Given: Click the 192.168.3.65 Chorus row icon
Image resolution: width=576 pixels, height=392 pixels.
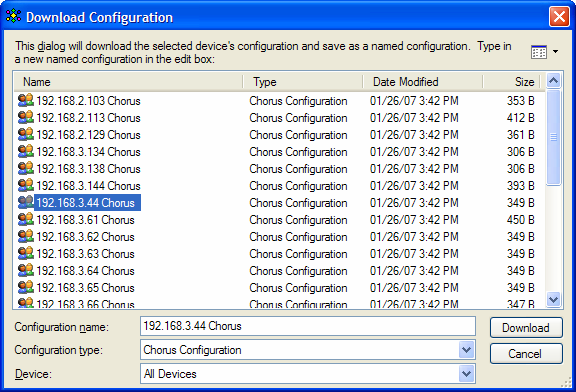Looking at the screenshot, I should point(26,288).
